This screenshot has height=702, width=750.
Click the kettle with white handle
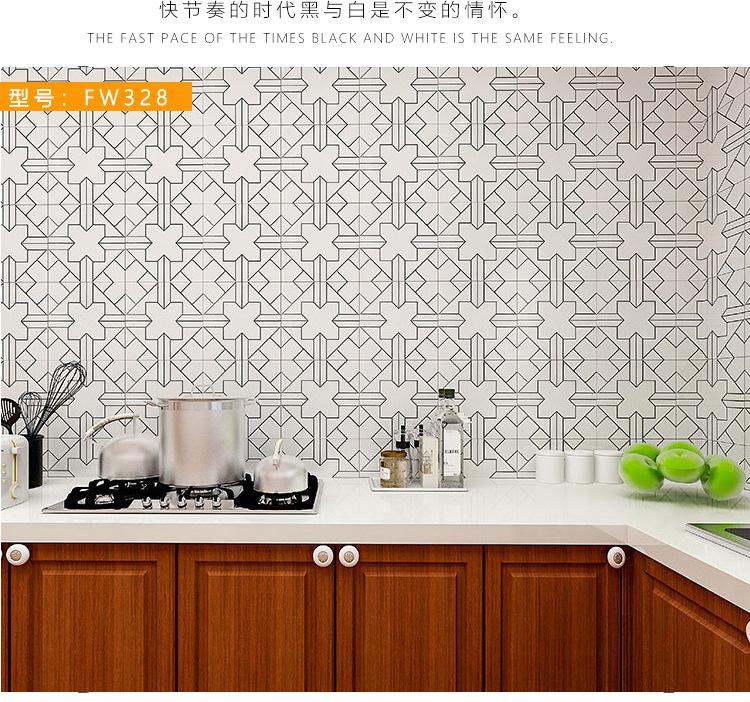[124, 450]
